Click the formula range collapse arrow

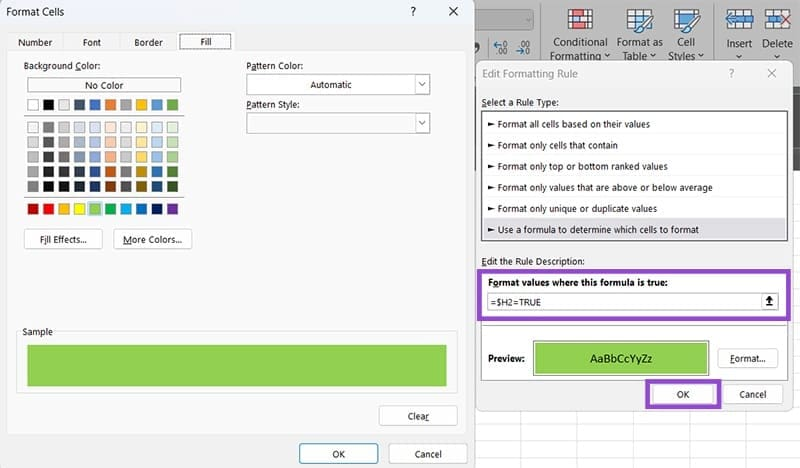[x=769, y=301]
